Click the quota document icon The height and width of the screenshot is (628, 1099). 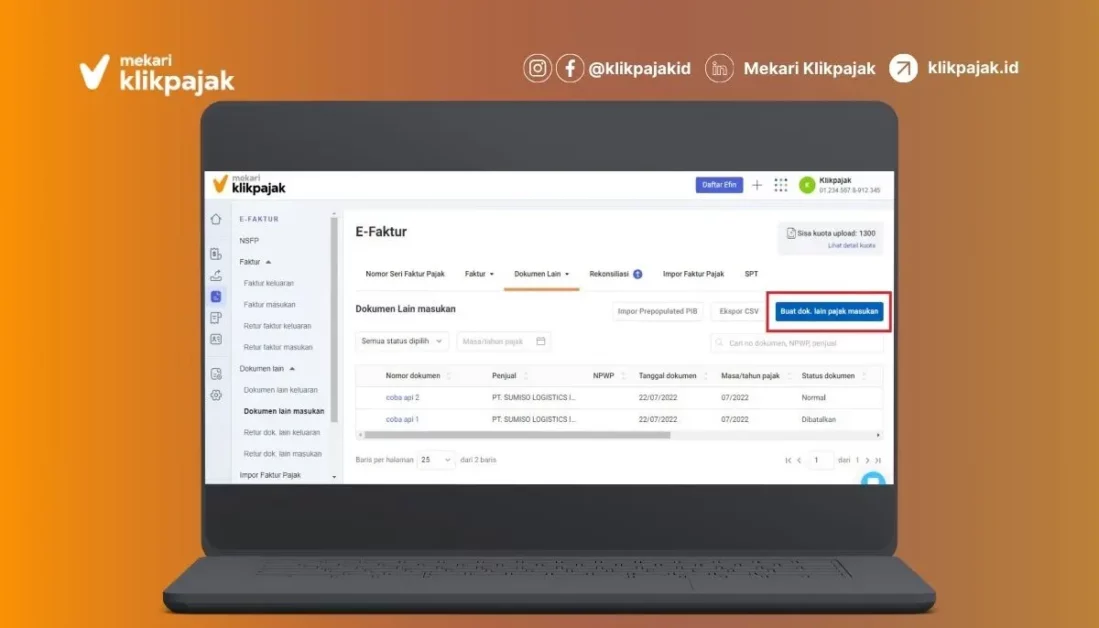coord(791,233)
